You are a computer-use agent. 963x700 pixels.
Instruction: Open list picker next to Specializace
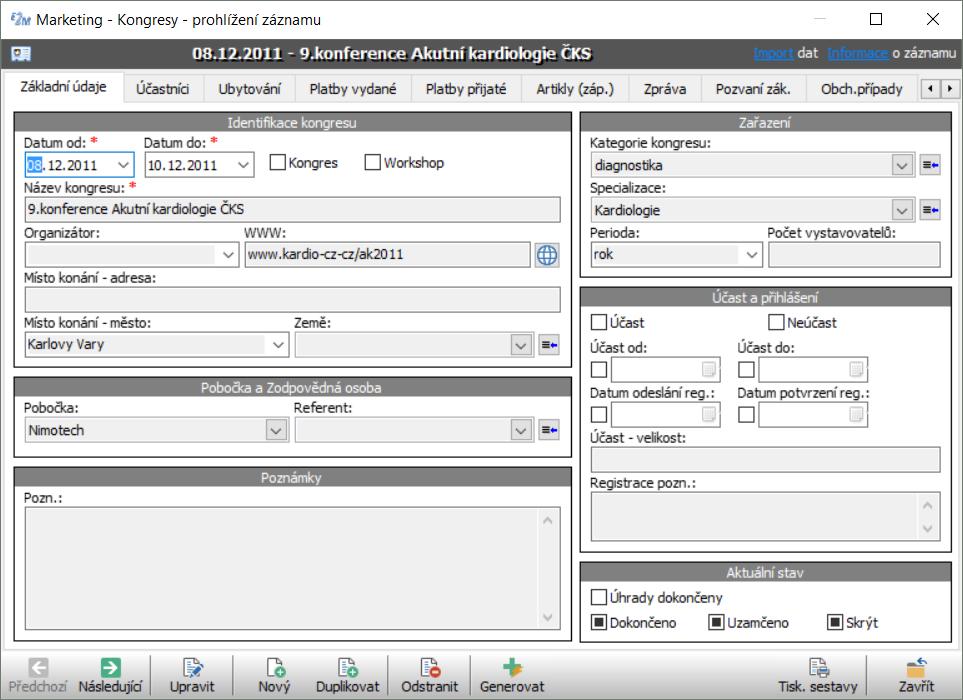pos(930,210)
